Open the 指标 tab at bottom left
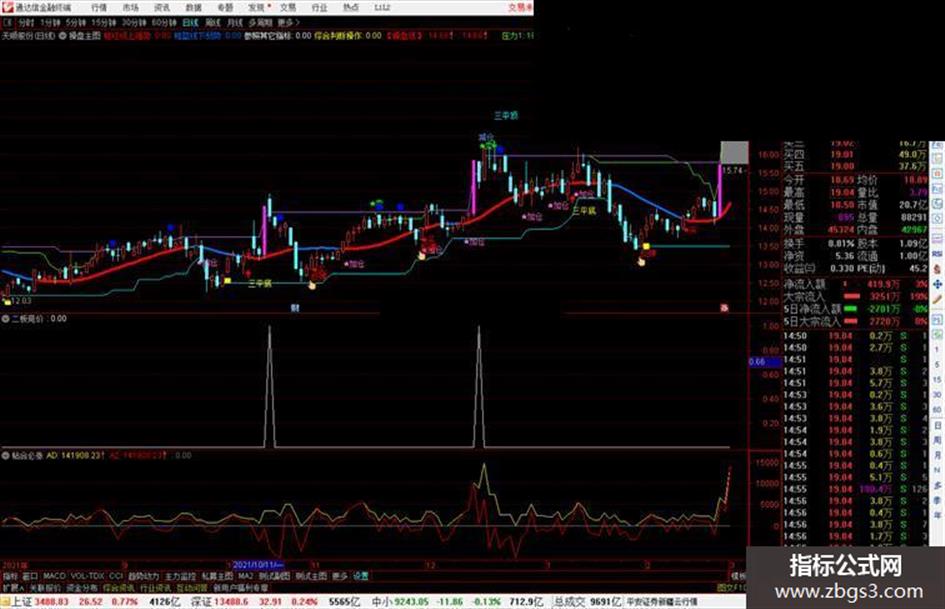 [10, 576]
